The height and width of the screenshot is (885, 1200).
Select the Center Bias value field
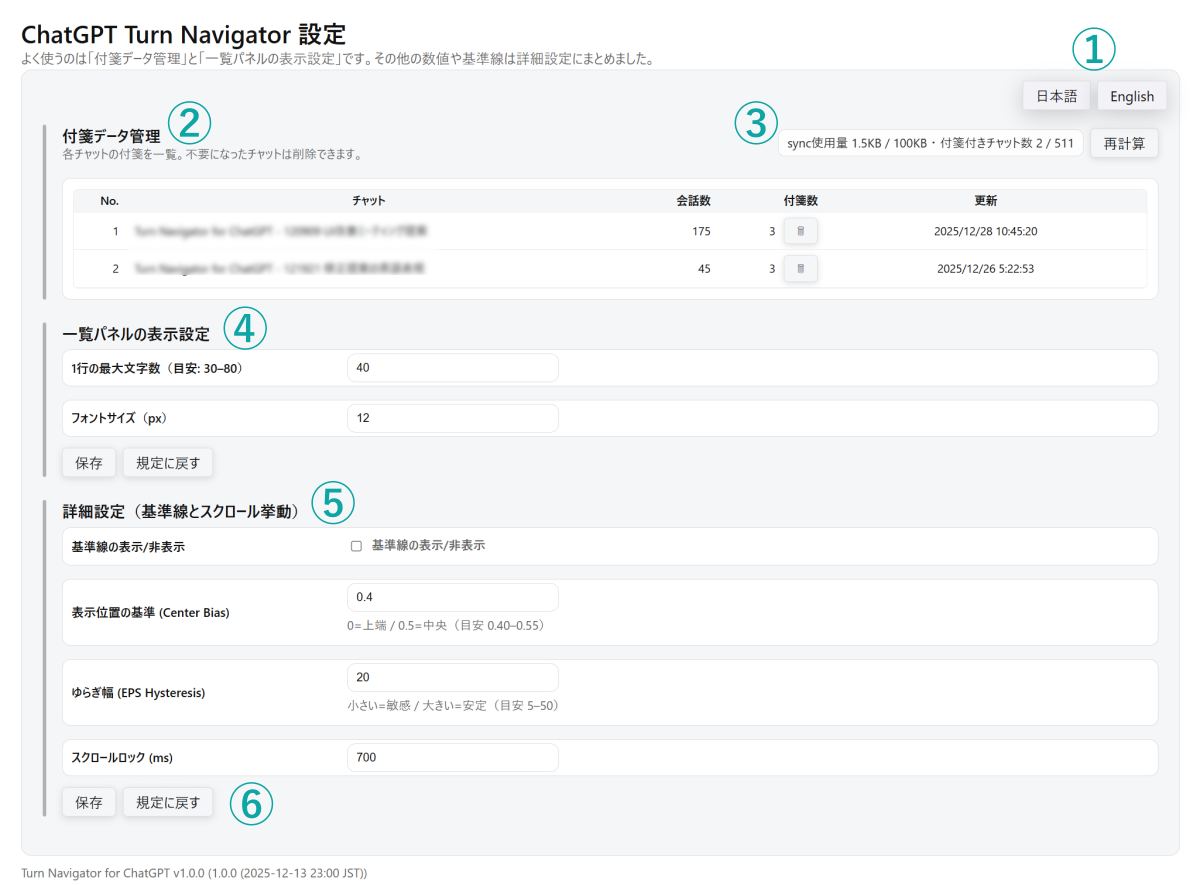coord(452,597)
